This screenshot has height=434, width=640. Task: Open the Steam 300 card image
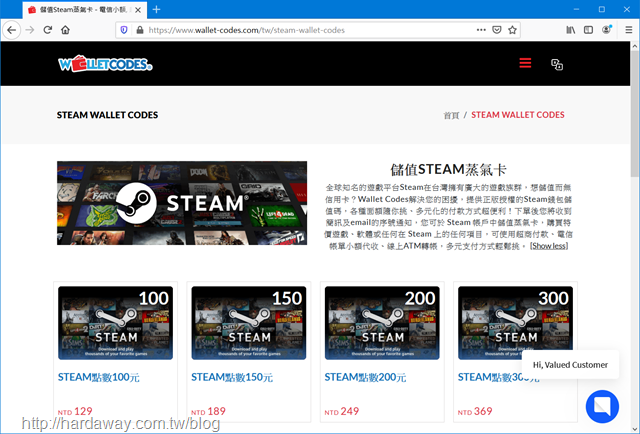pyautogui.click(x=515, y=323)
